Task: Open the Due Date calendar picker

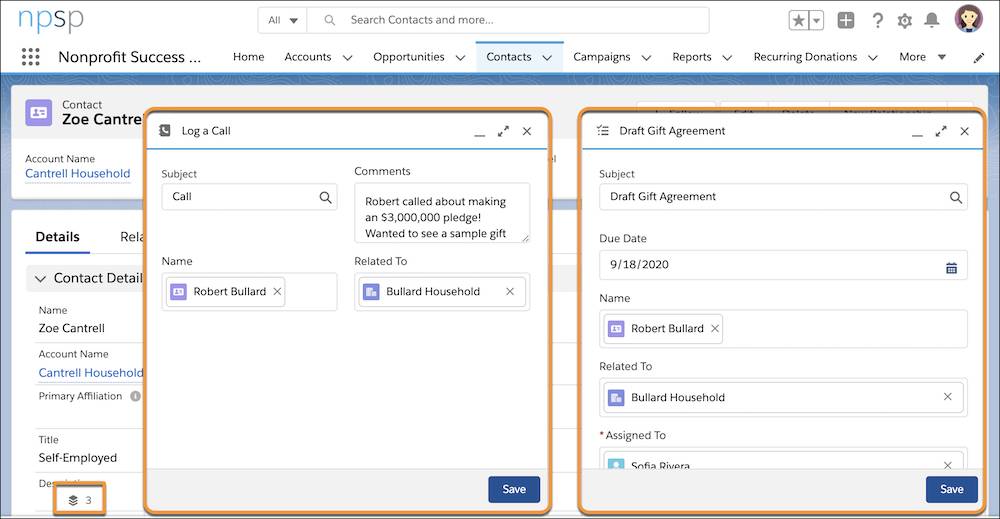Action: tap(952, 268)
